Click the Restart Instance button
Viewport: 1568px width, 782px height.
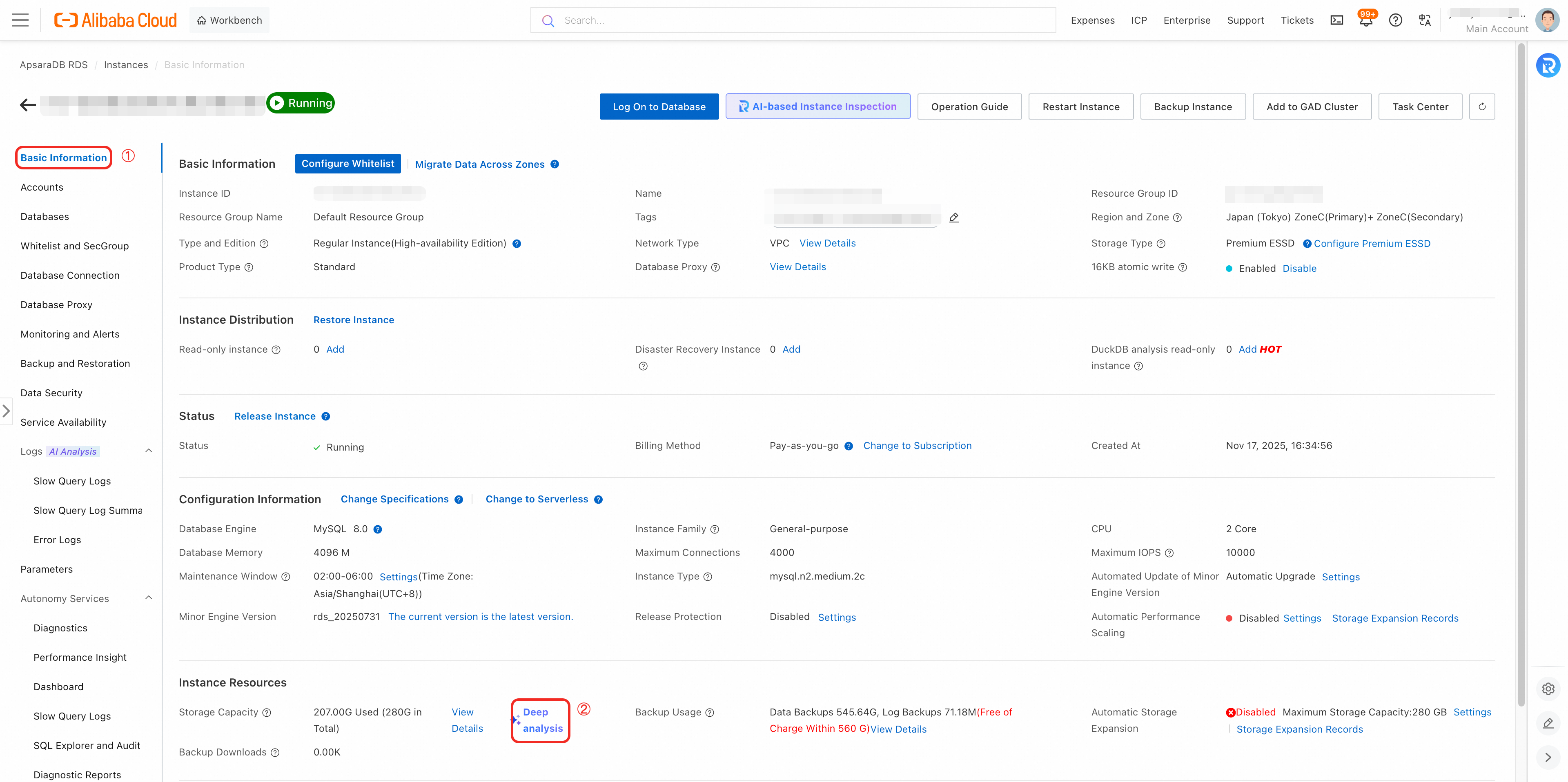1080,107
